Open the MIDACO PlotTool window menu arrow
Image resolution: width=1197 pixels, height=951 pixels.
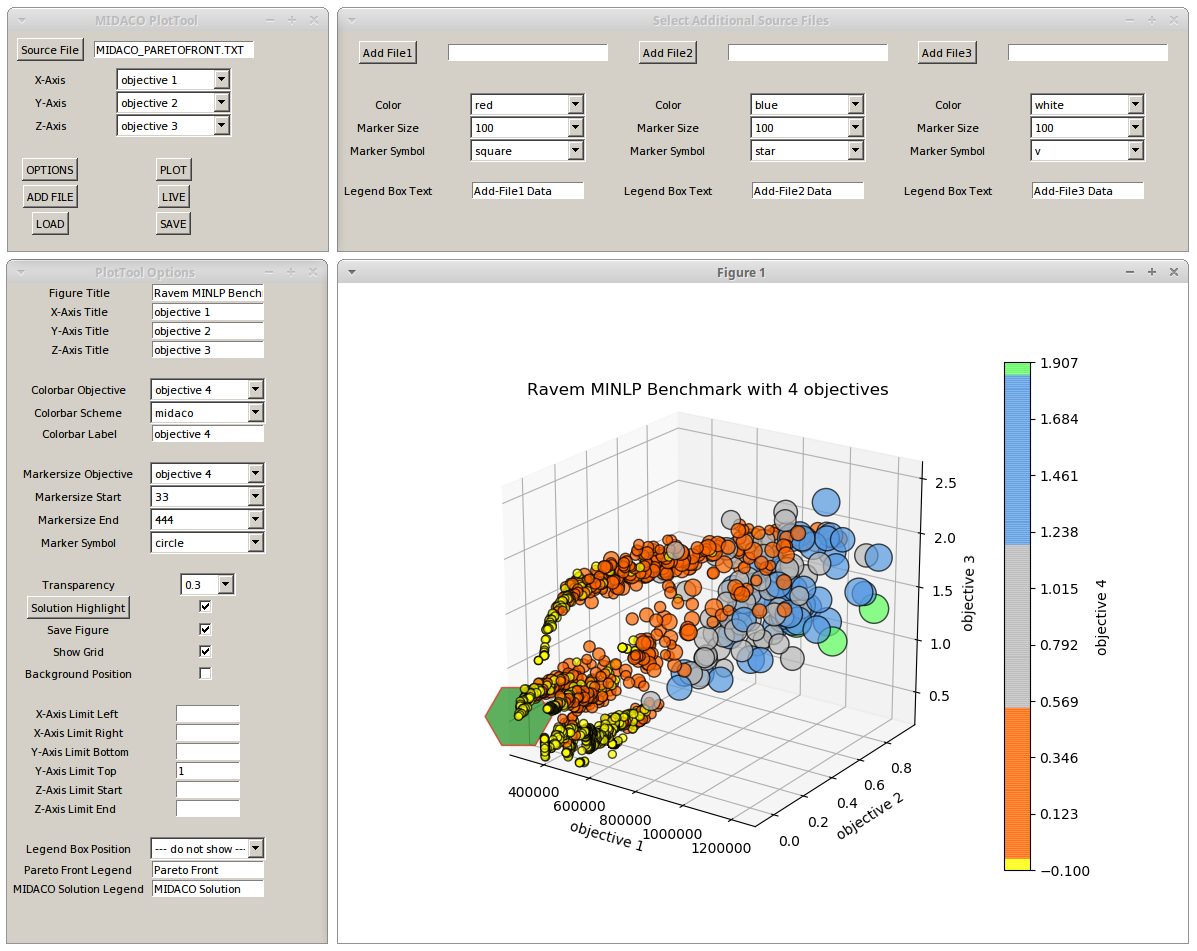[x=21, y=21]
